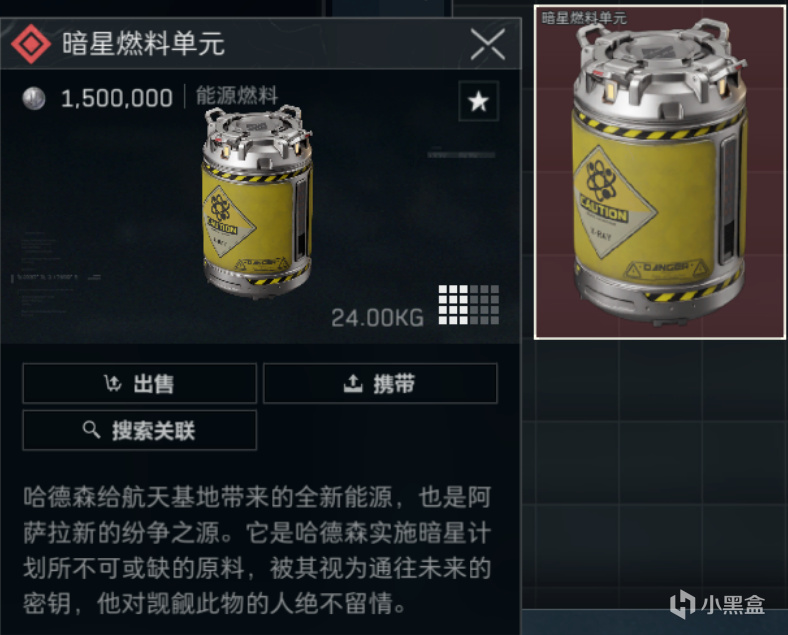The height and width of the screenshot is (635, 788).
Task: Click the 暗星燃料单元 title text
Action: 143,44
